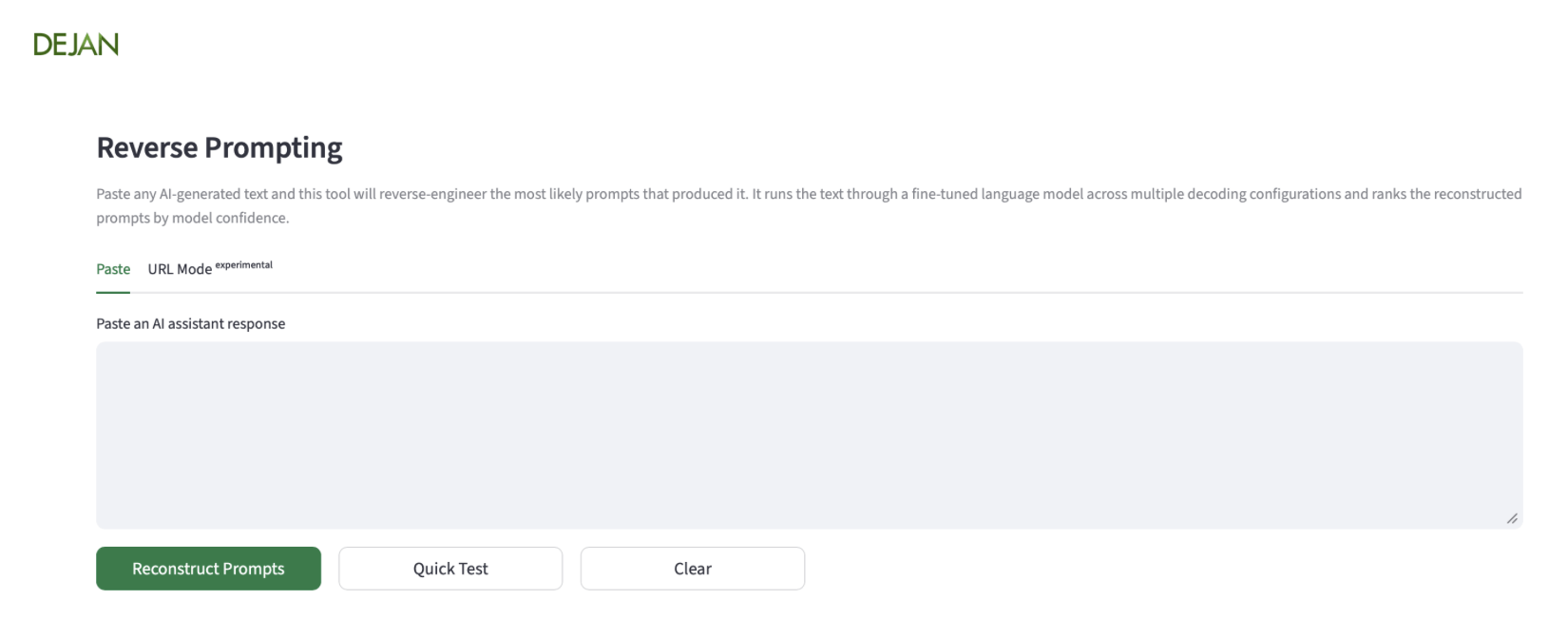This screenshot has width=1568, height=639.
Task: Run the Quick Test button
Action: click(450, 569)
